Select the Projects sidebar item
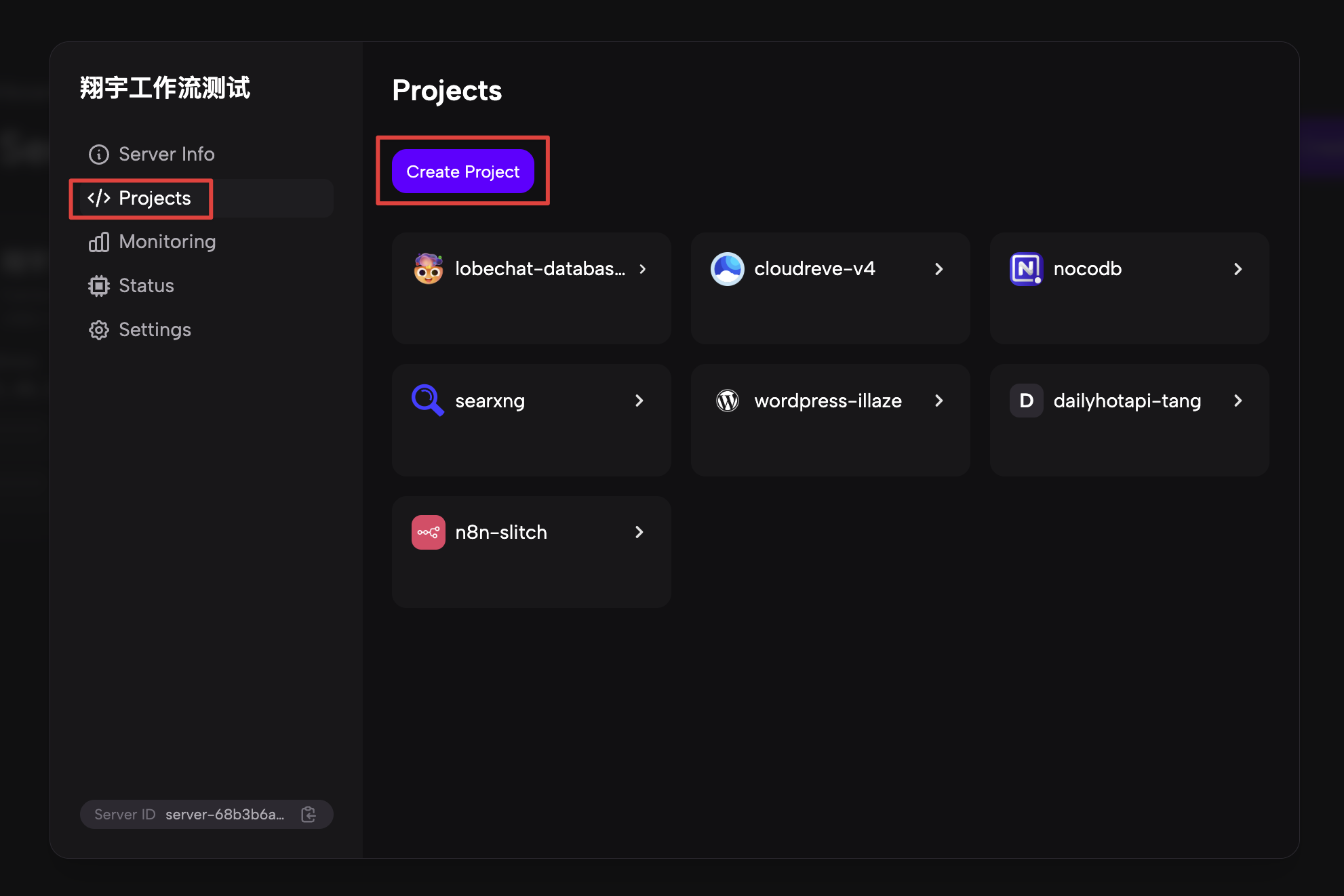 (x=155, y=199)
